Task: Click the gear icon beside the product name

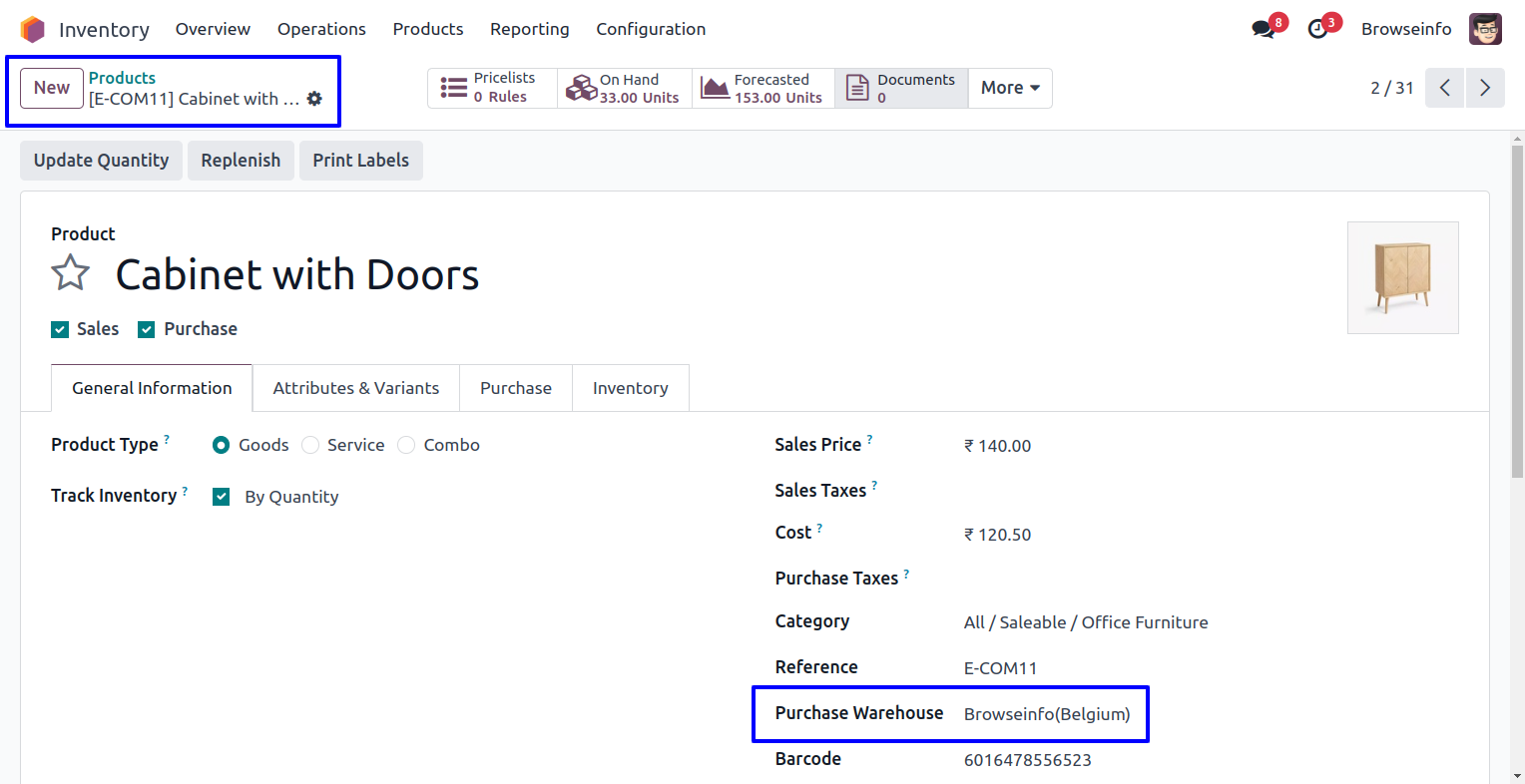Action: (x=314, y=99)
